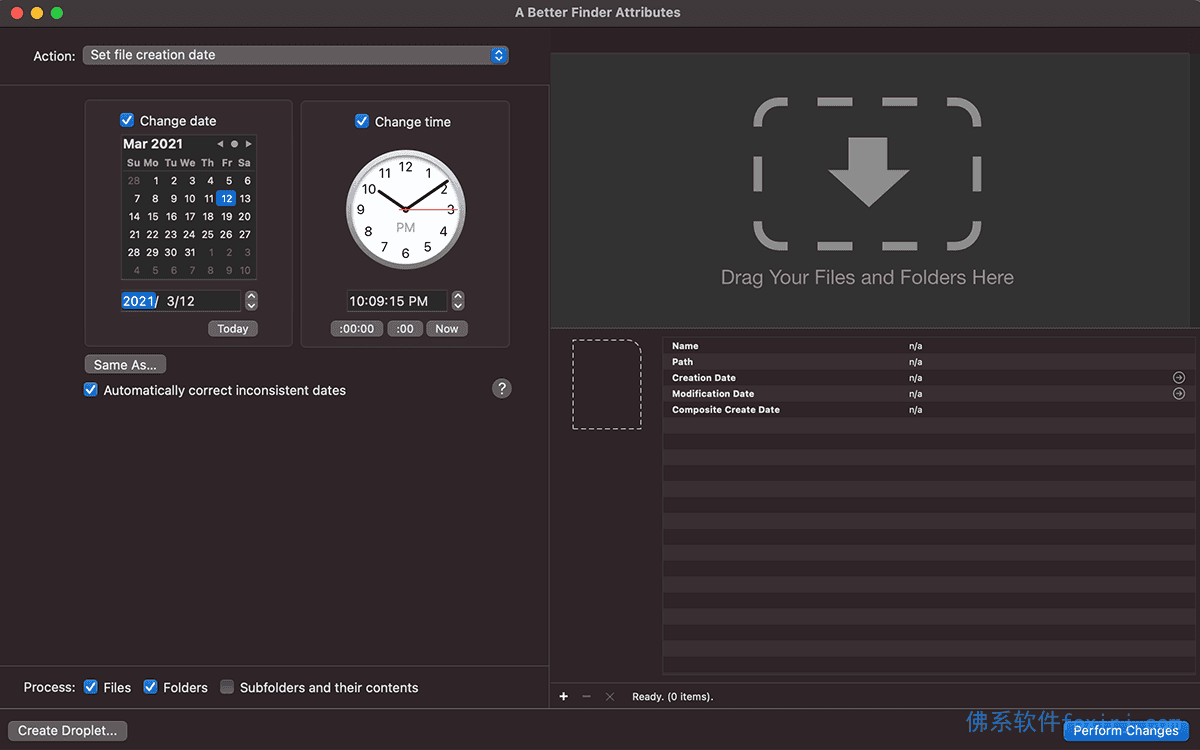Click the empty file preview thumbnail

(x=607, y=385)
